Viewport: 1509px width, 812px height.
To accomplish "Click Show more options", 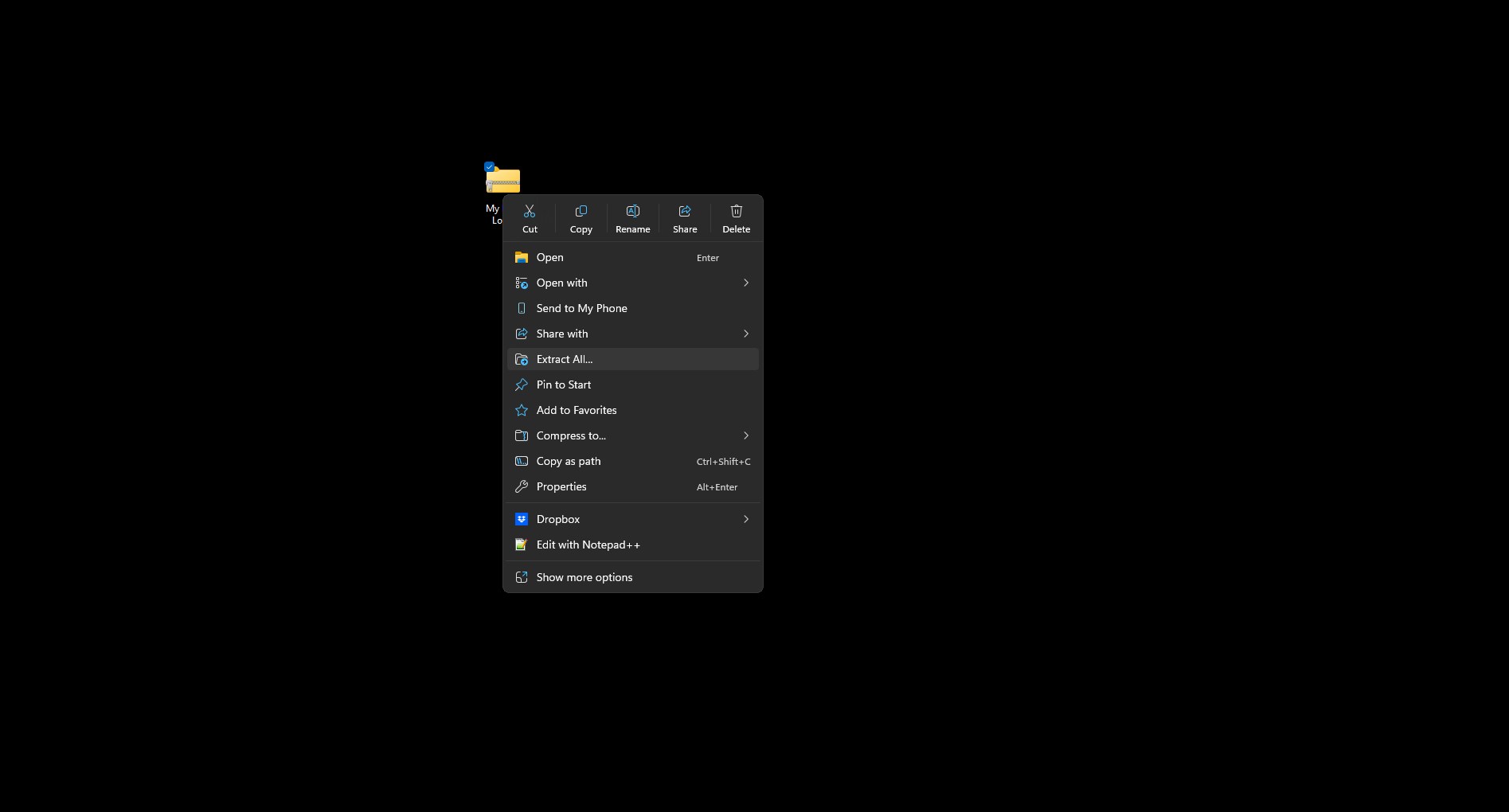I will 584,576.
